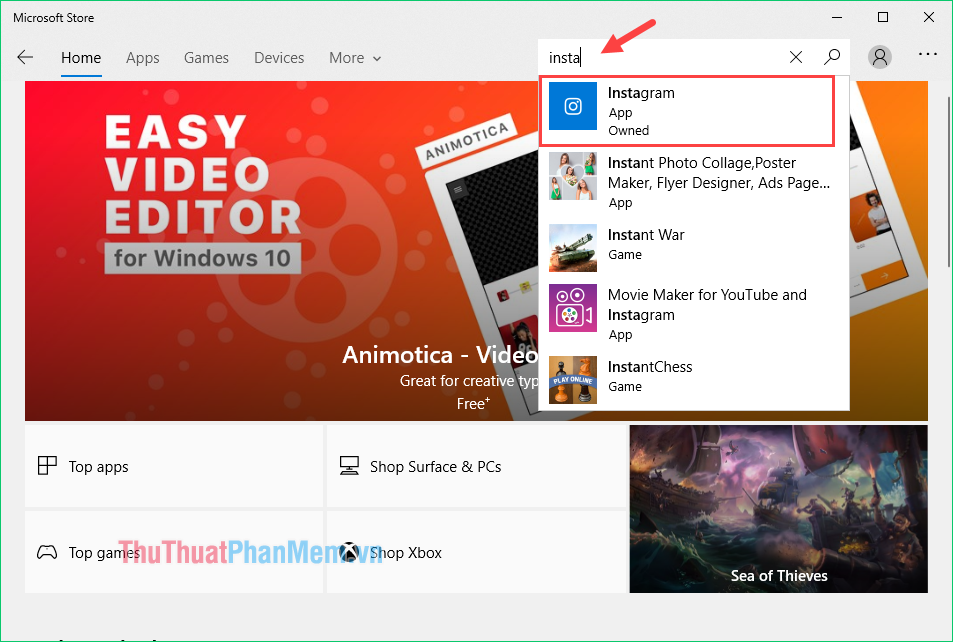Open the Sea of Thieves thumbnail
This screenshot has width=953, height=642.
point(778,508)
